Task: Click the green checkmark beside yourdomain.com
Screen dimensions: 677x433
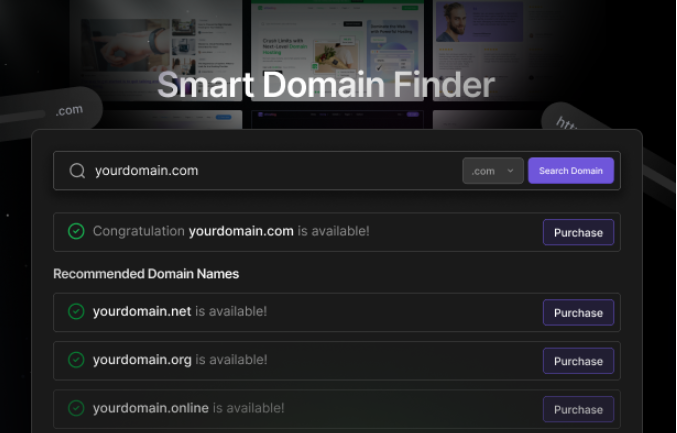Action: (x=76, y=231)
